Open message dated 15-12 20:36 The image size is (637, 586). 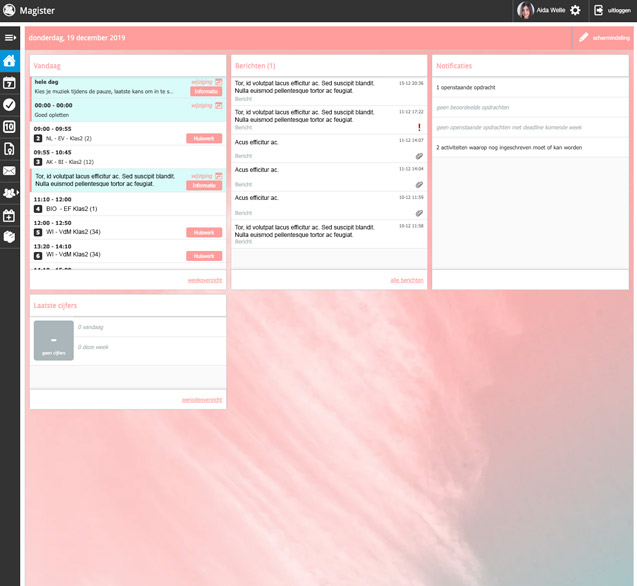tap(329, 91)
